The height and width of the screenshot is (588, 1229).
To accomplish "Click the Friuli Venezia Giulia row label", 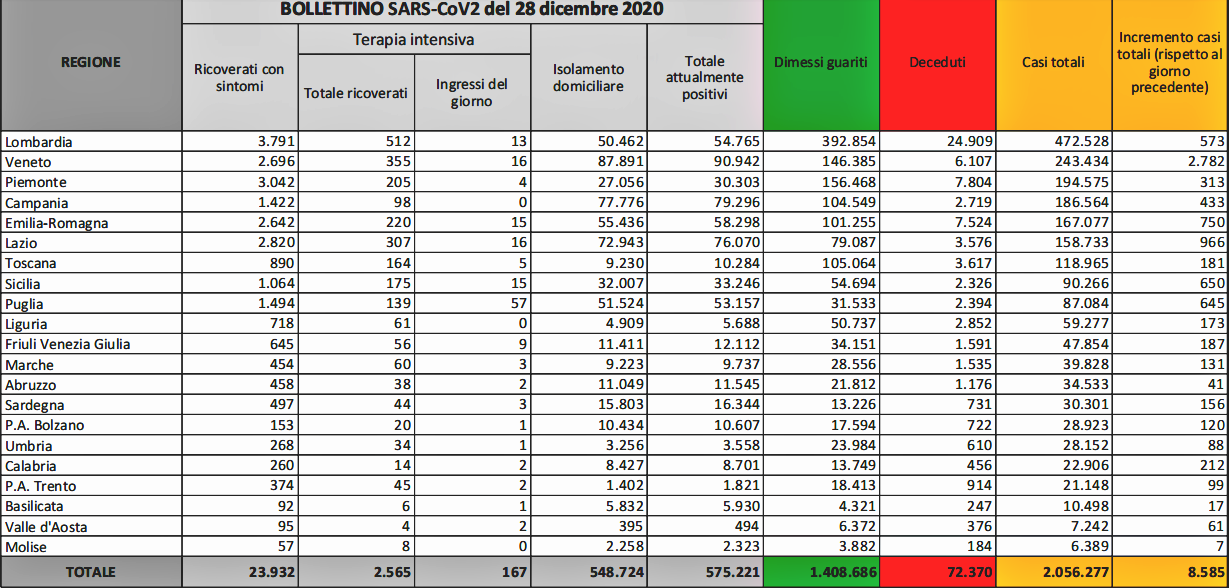I will tap(68, 344).
